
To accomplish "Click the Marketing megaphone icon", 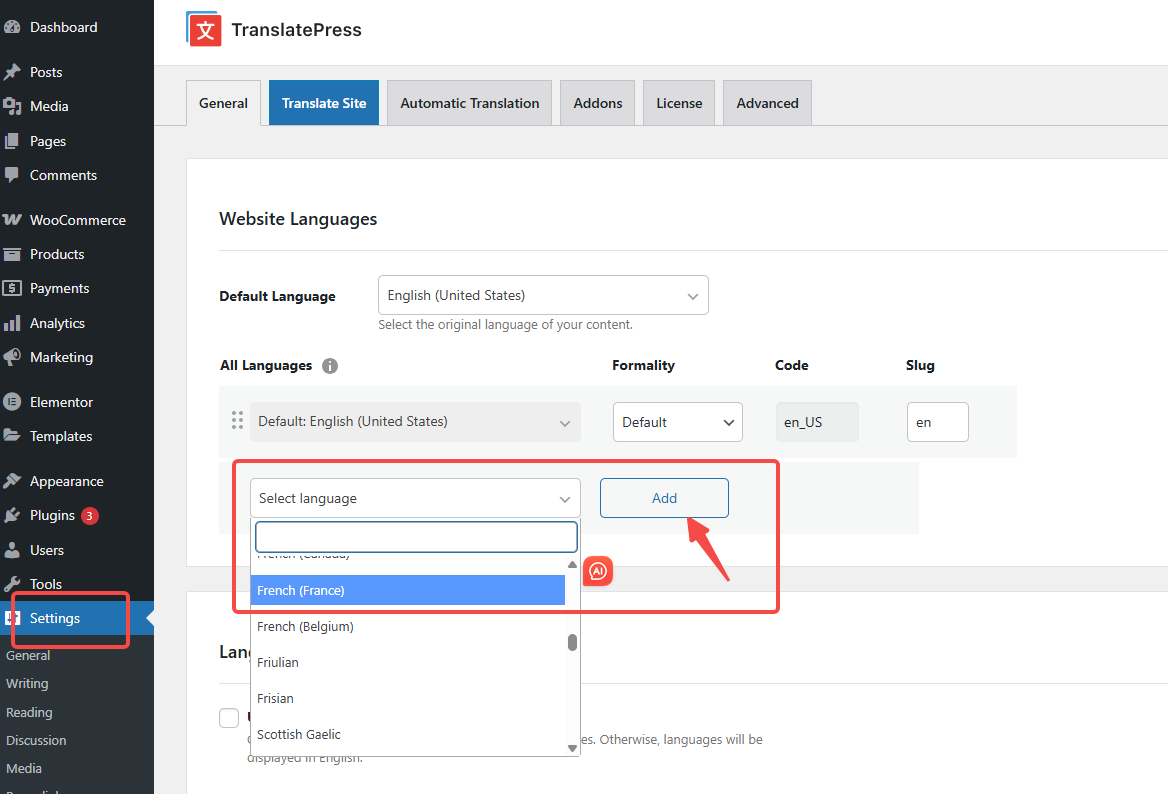I will point(13,357).
